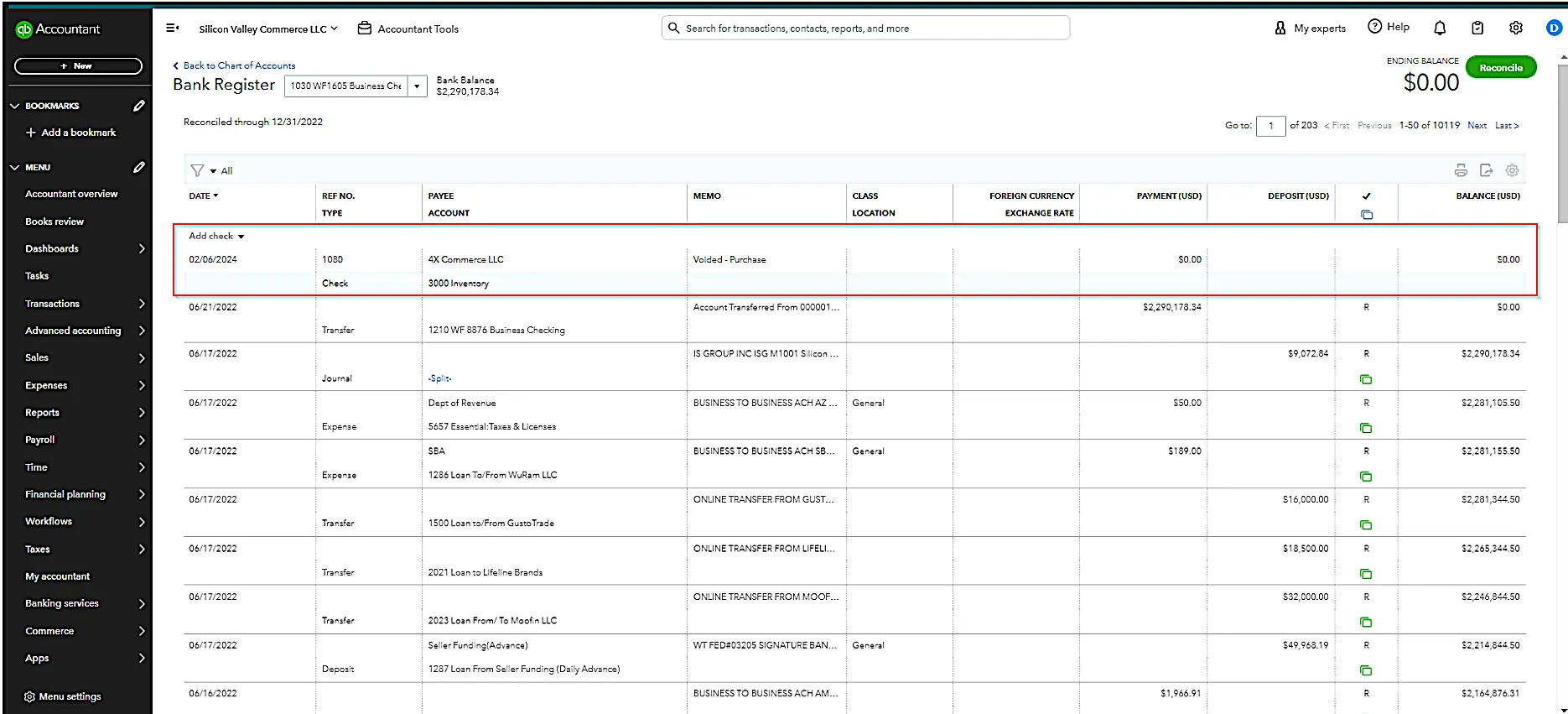
Task: Open My experts
Action: 1310,28
